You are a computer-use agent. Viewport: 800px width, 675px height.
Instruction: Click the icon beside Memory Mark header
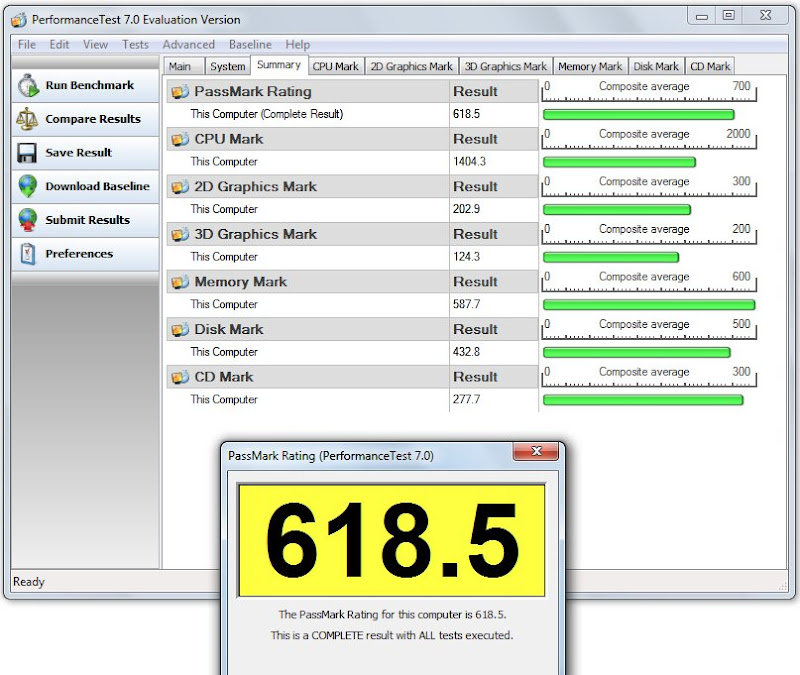[x=180, y=282]
